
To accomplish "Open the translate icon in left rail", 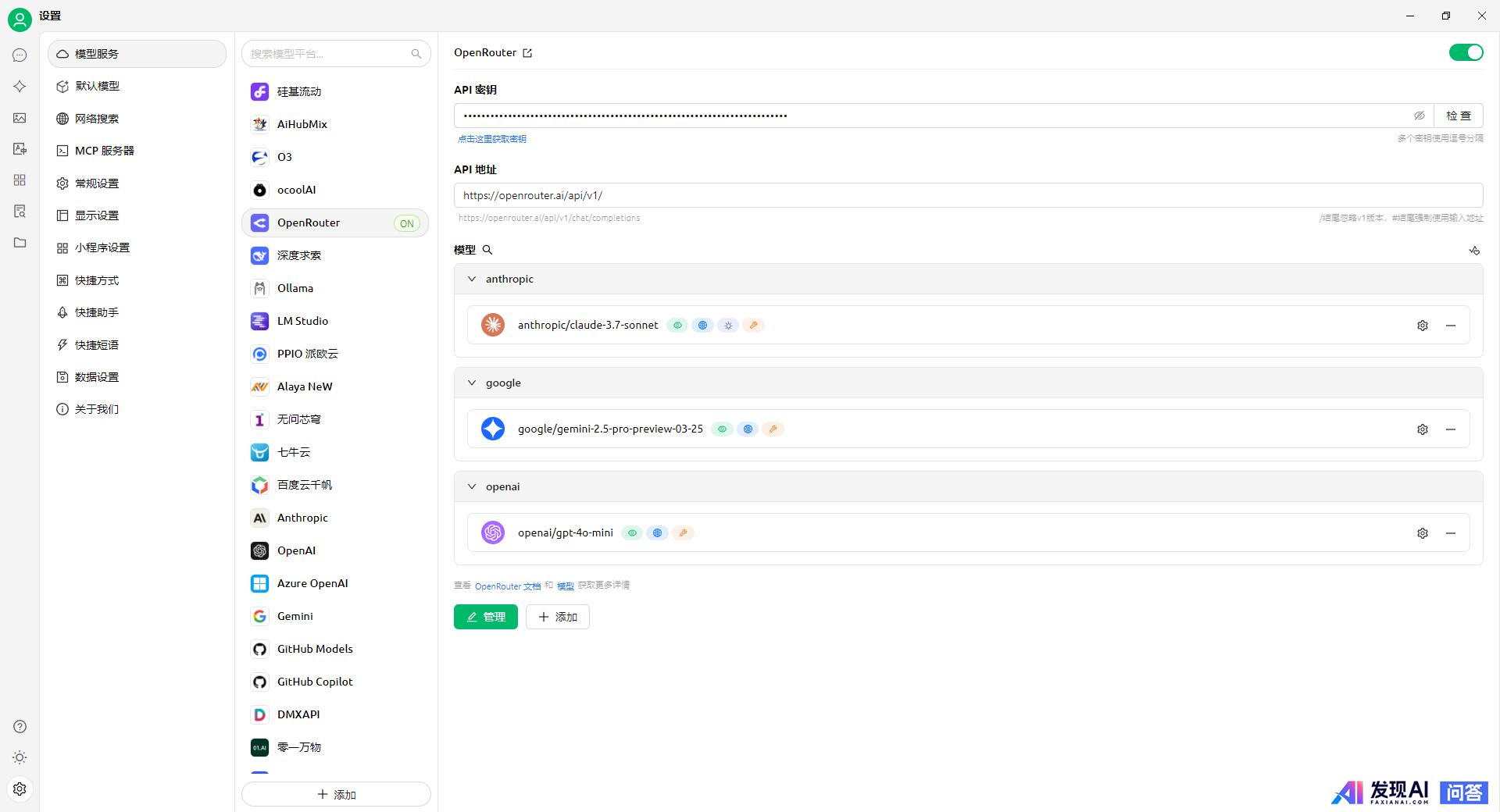I will 20,149.
